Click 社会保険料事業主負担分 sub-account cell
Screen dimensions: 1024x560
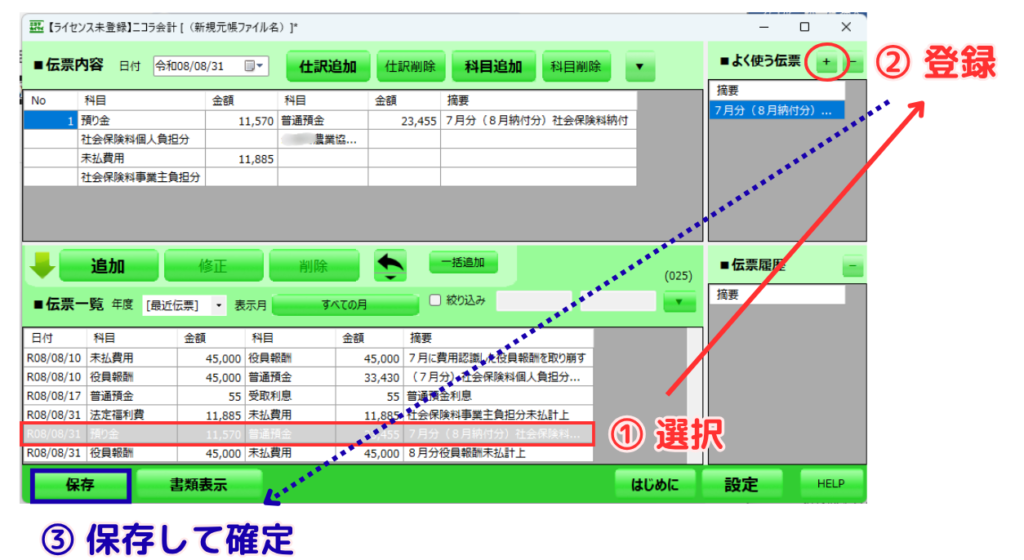point(141,178)
